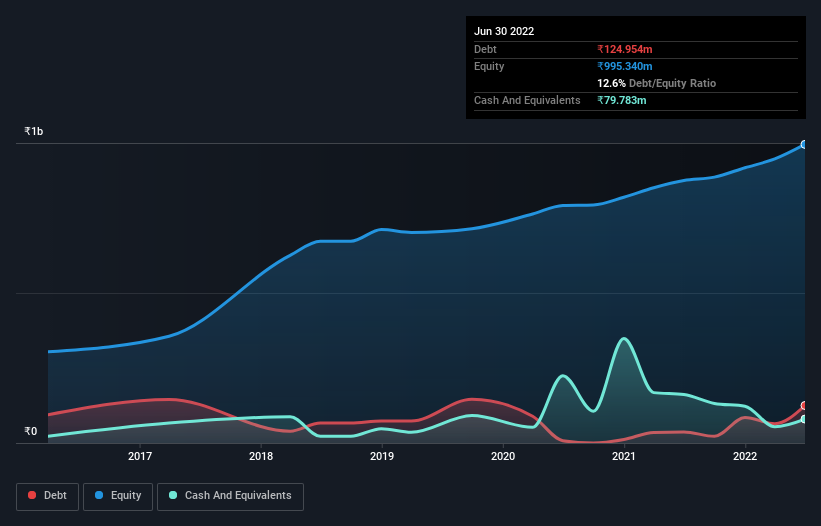Click the Equity label in tooltip
821x526 pixels.
coord(489,66)
